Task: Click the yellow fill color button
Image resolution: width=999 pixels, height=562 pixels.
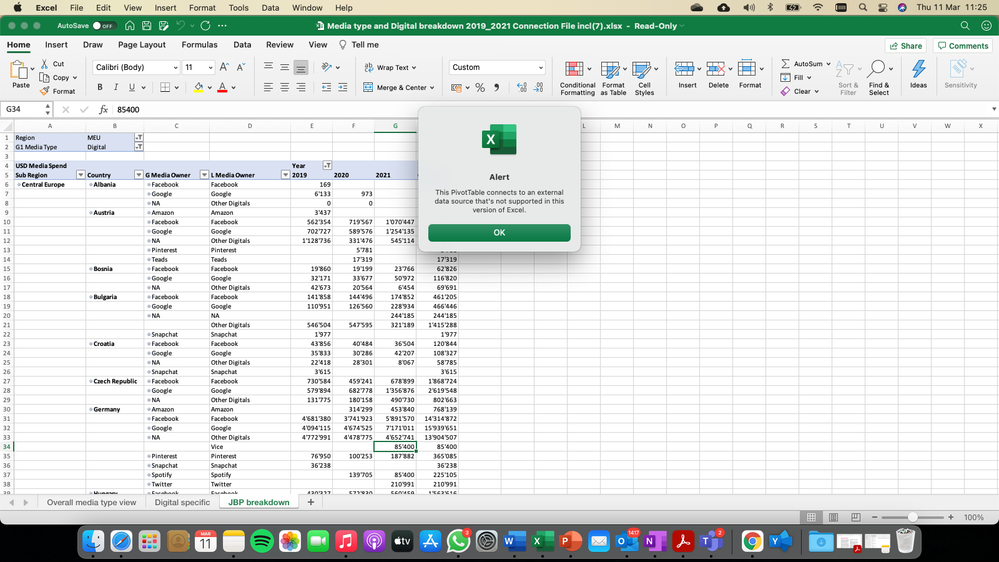Action: click(x=198, y=88)
